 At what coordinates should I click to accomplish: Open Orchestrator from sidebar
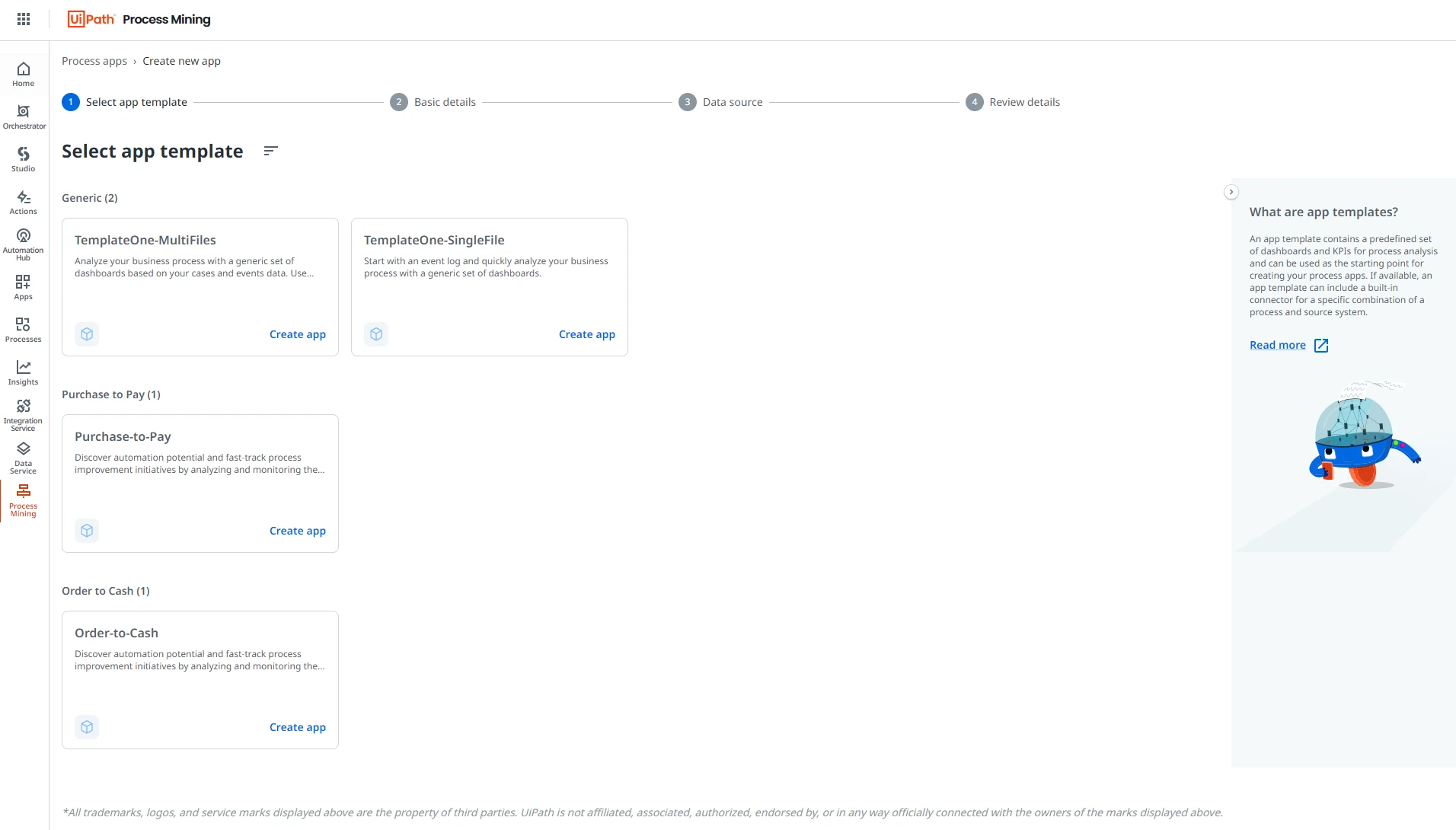[24, 117]
